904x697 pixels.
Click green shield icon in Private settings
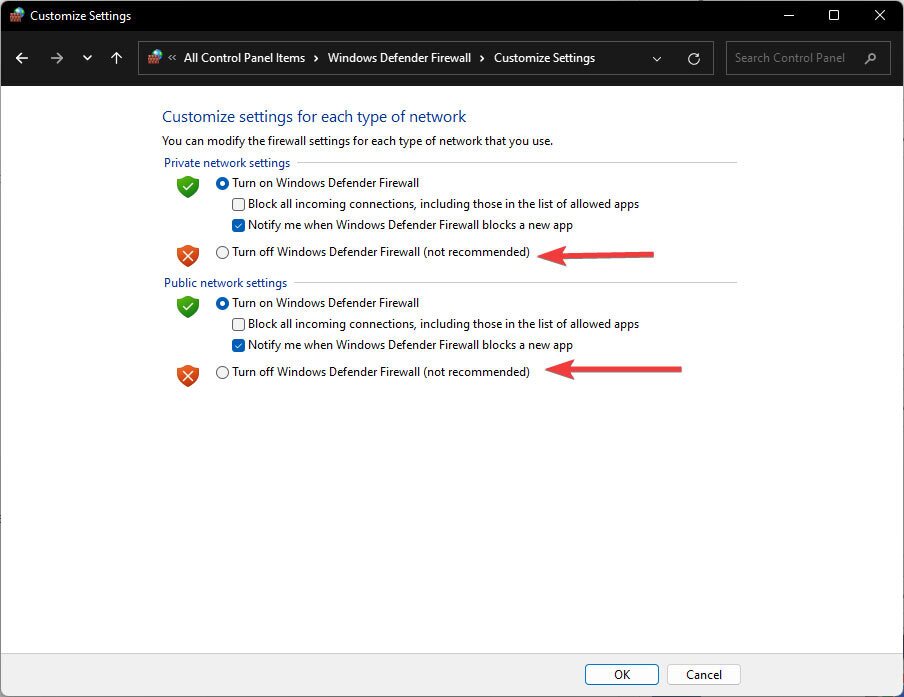pyautogui.click(x=188, y=187)
